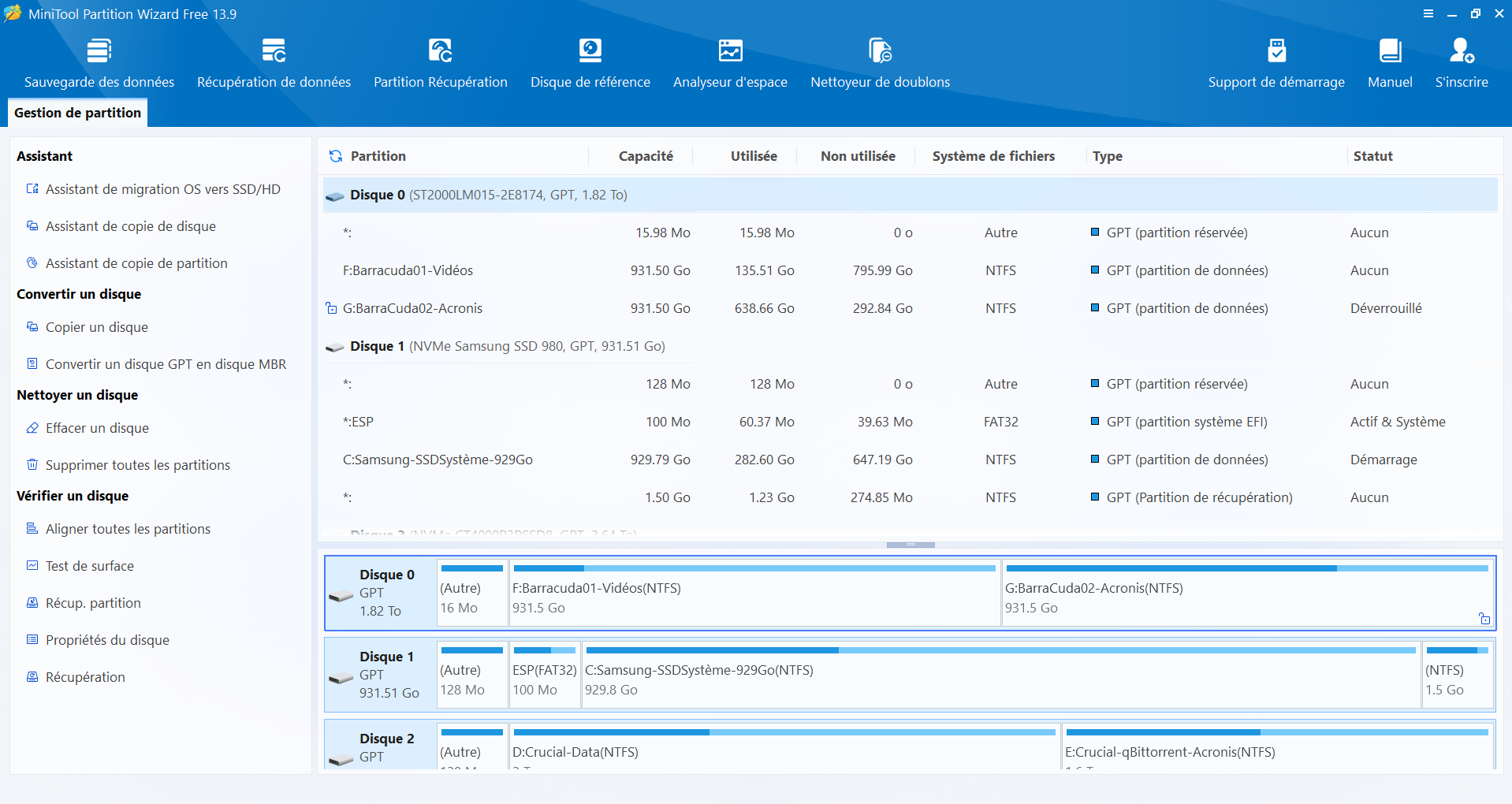The width and height of the screenshot is (1512, 804).
Task: Select G:BarraCuda02-Acronis block in disk map
Action: [1247, 593]
